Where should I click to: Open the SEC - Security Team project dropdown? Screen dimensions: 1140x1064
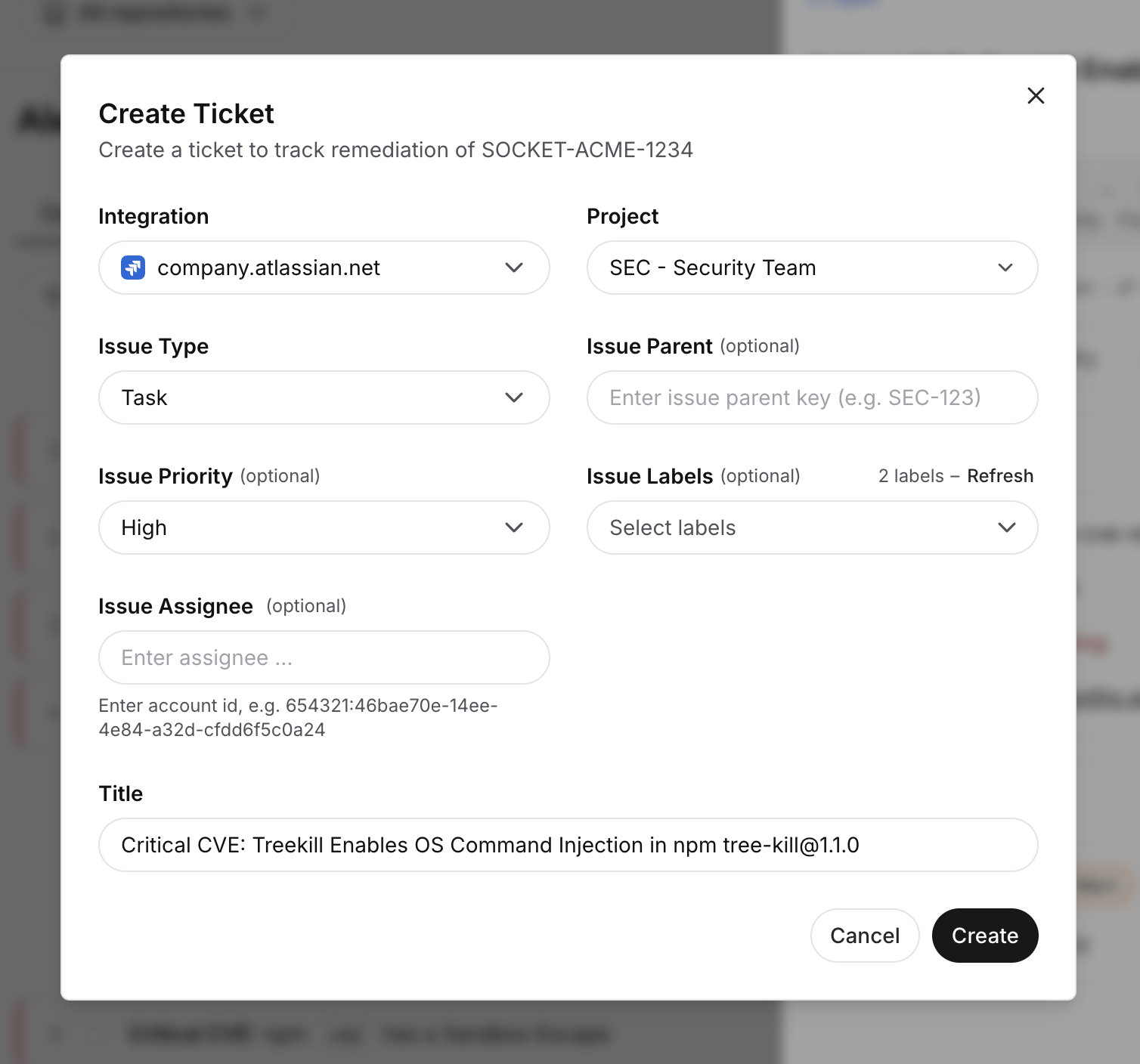pyautogui.click(x=813, y=268)
